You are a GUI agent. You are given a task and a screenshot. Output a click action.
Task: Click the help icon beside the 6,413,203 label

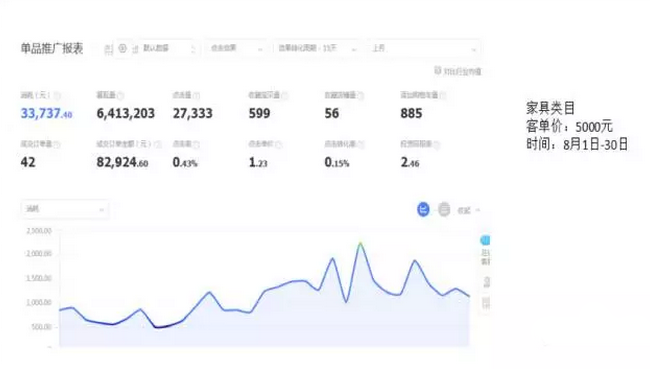(x=120, y=95)
